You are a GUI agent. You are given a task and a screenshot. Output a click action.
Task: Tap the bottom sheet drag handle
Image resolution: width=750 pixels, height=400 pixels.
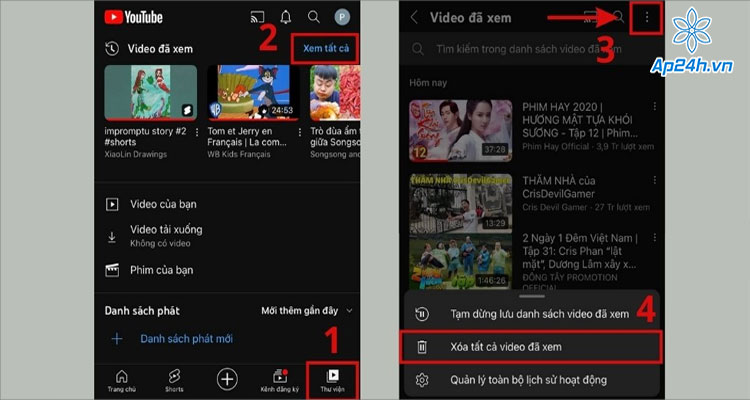click(532, 297)
